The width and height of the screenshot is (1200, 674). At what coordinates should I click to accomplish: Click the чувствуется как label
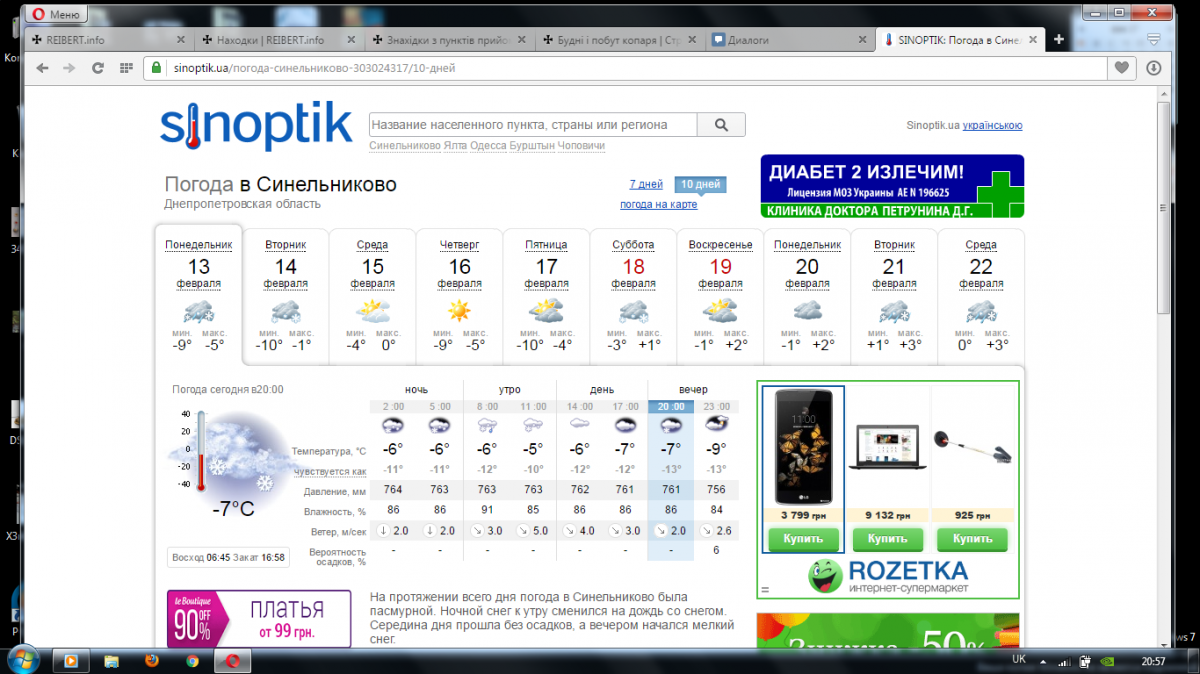[x=331, y=471]
